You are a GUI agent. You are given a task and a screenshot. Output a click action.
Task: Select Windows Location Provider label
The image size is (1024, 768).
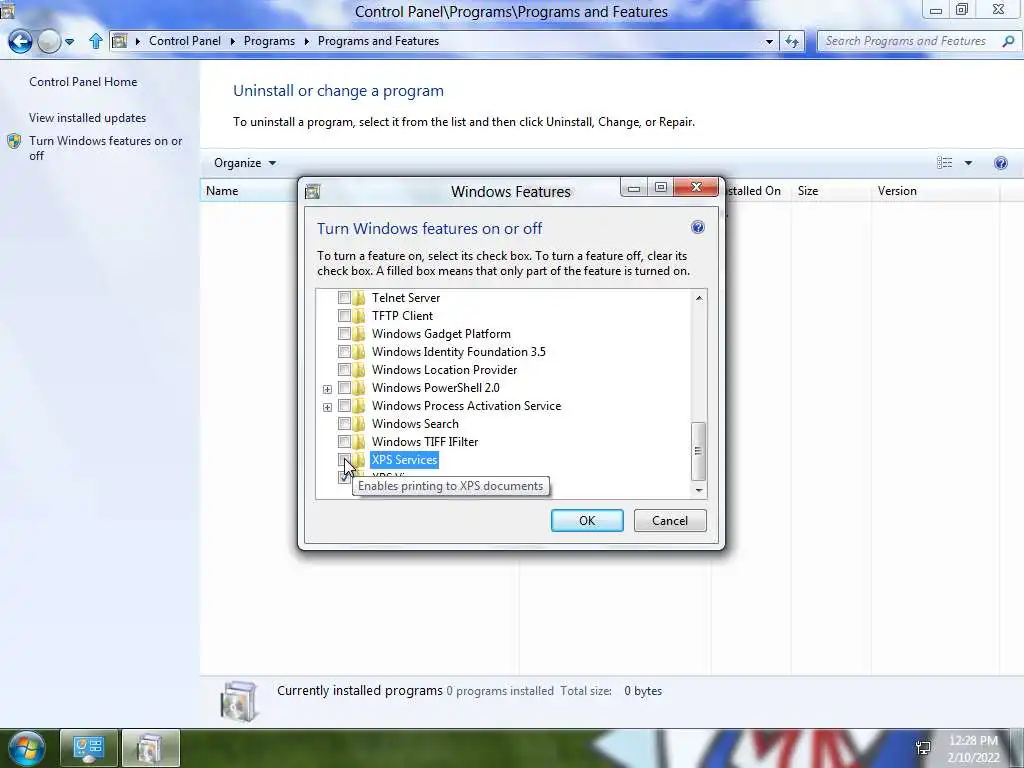(x=444, y=370)
